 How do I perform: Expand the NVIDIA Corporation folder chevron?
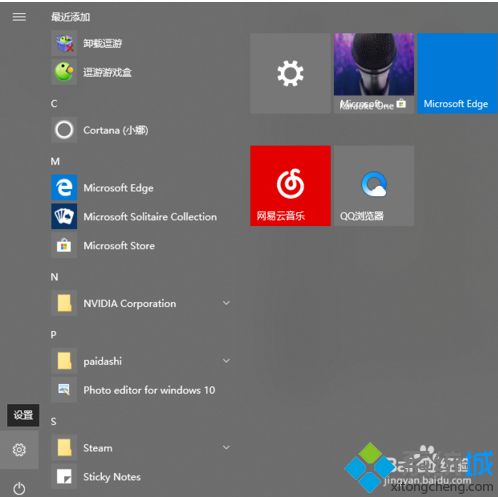(x=226, y=303)
